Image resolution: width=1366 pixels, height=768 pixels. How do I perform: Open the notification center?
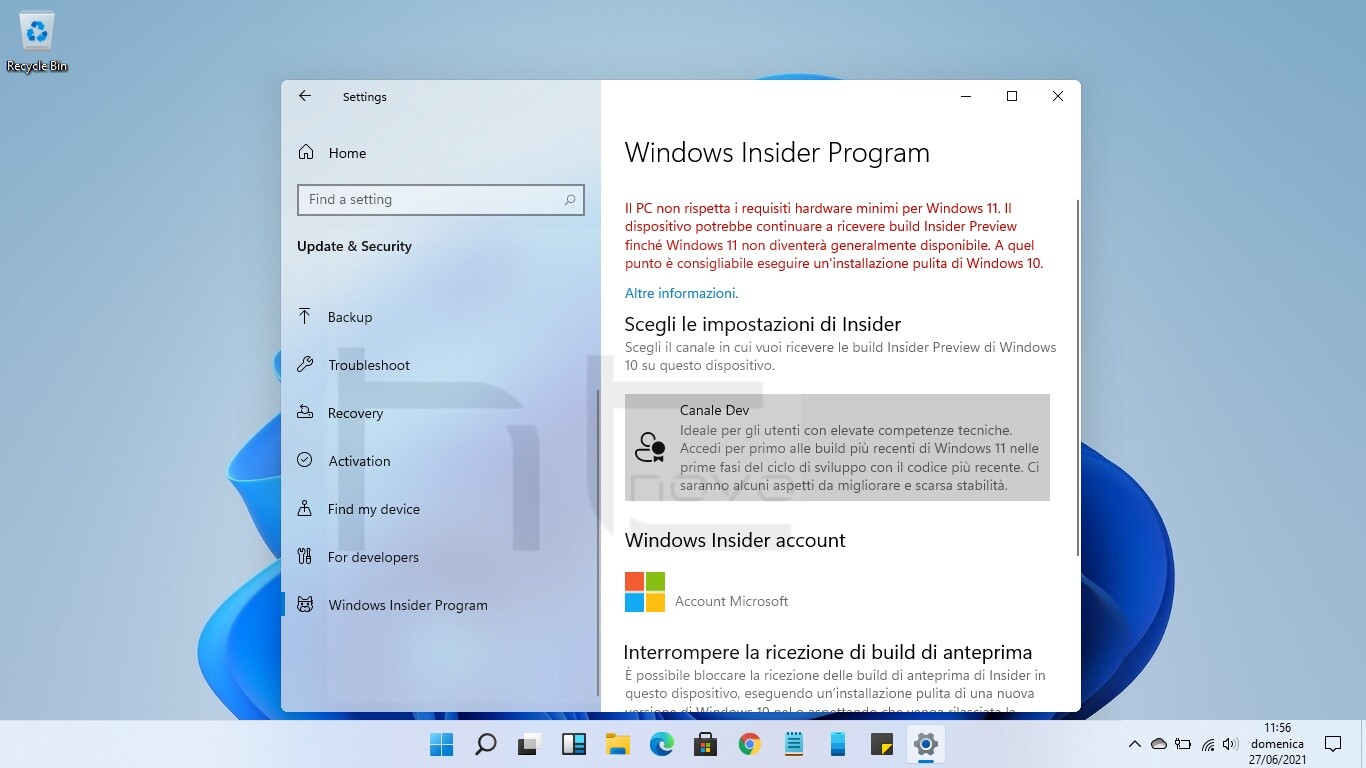(1334, 744)
